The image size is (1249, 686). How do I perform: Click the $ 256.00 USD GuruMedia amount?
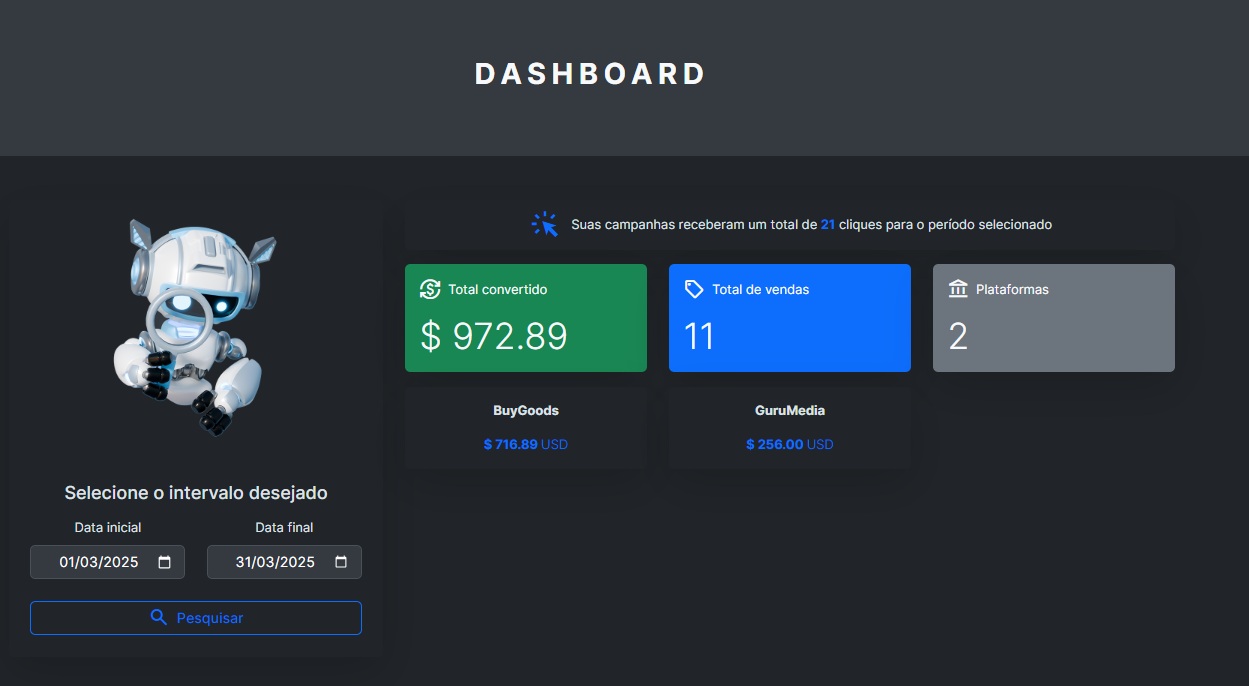click(789, 444)
